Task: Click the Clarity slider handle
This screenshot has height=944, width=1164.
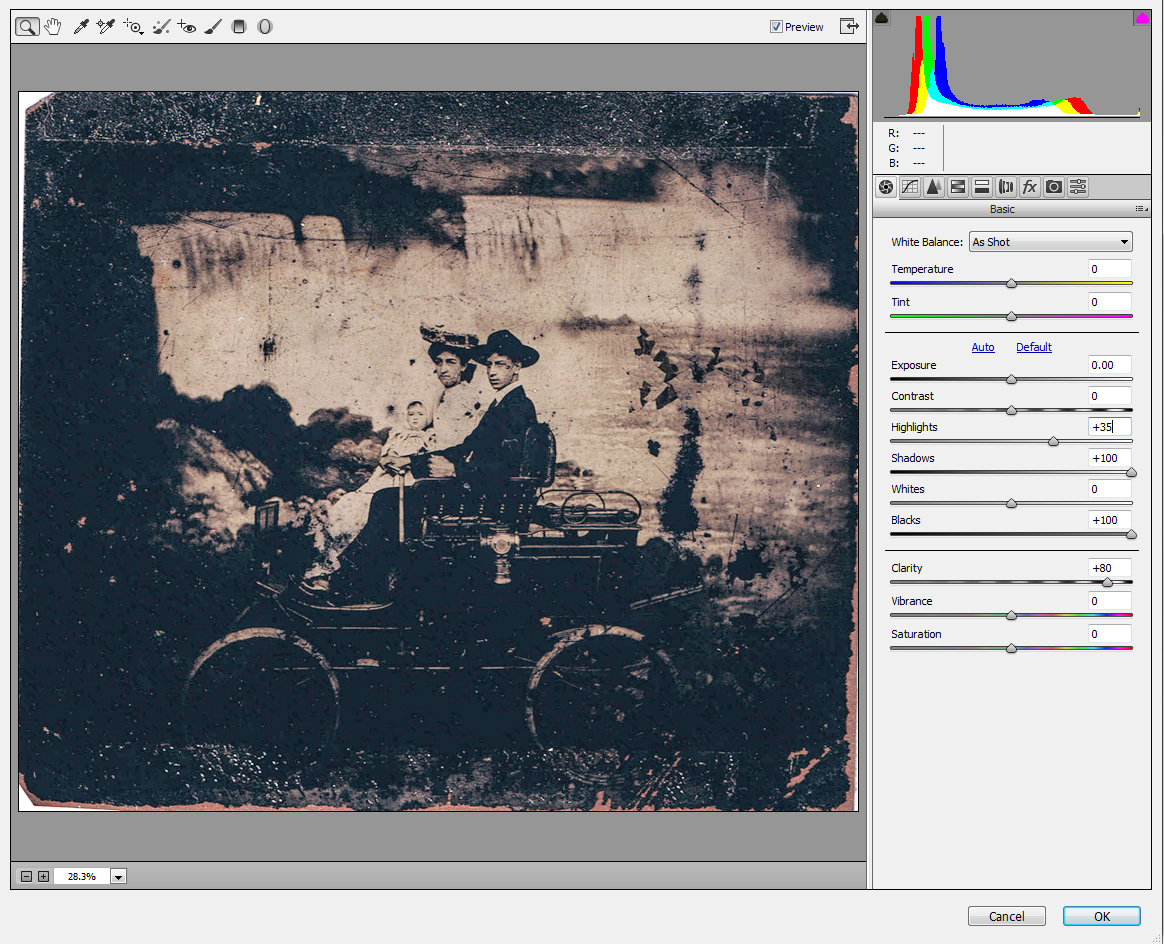Action: 1107,583
